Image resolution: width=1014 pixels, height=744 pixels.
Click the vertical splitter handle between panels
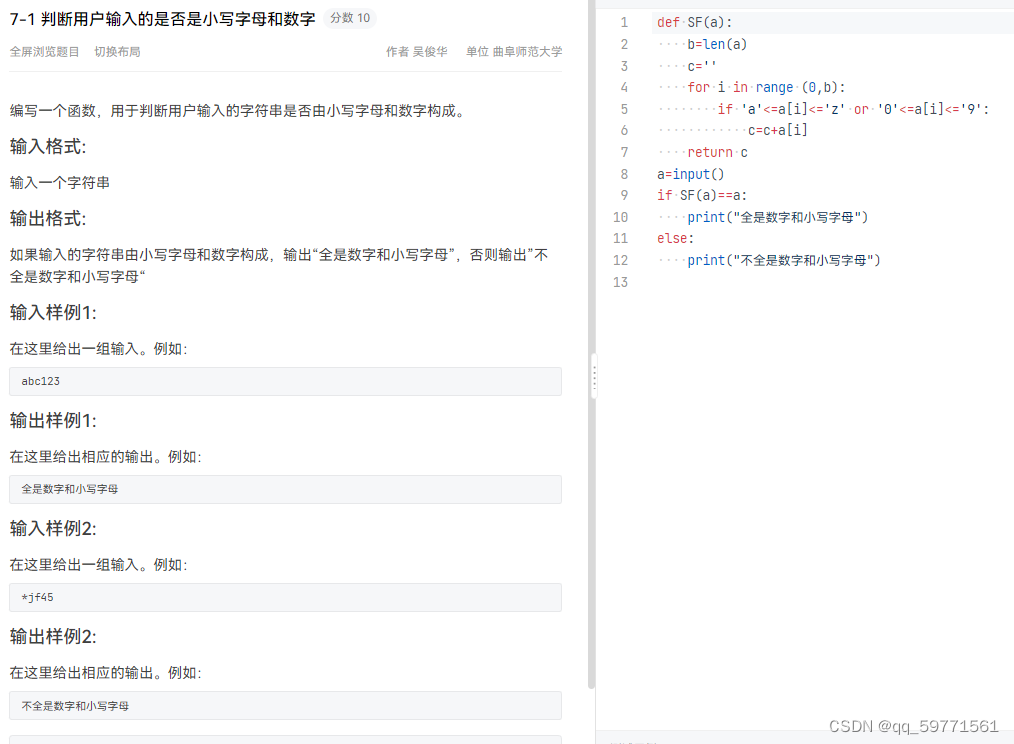(x=596, y=375)
